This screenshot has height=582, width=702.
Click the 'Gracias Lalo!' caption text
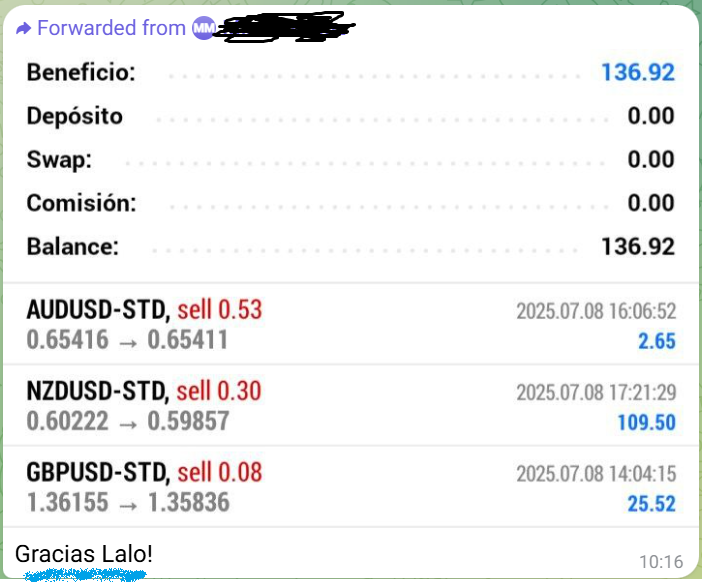pyautogui.click(x=84, y=554)
